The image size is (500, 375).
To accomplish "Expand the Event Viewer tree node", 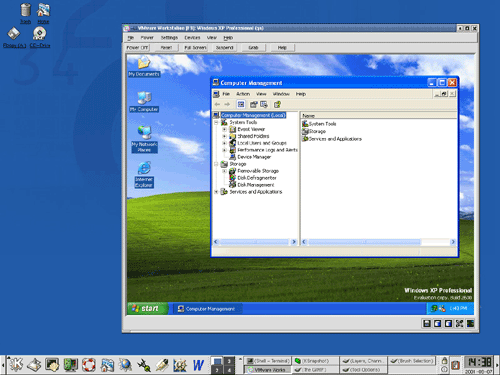I will tap(224, 129).
